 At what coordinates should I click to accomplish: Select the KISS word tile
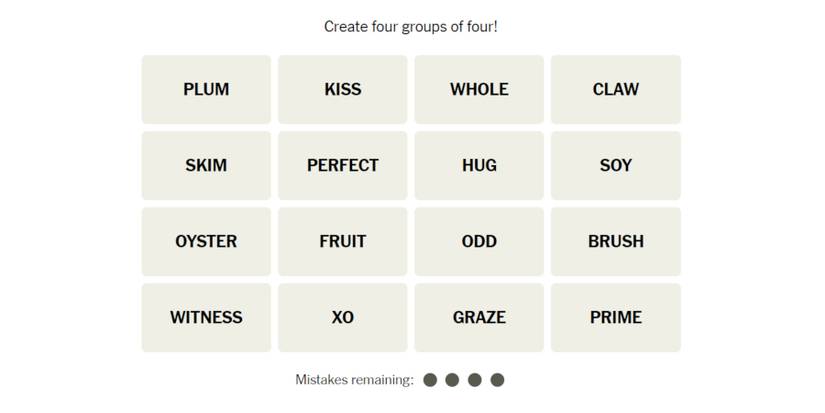342,89
